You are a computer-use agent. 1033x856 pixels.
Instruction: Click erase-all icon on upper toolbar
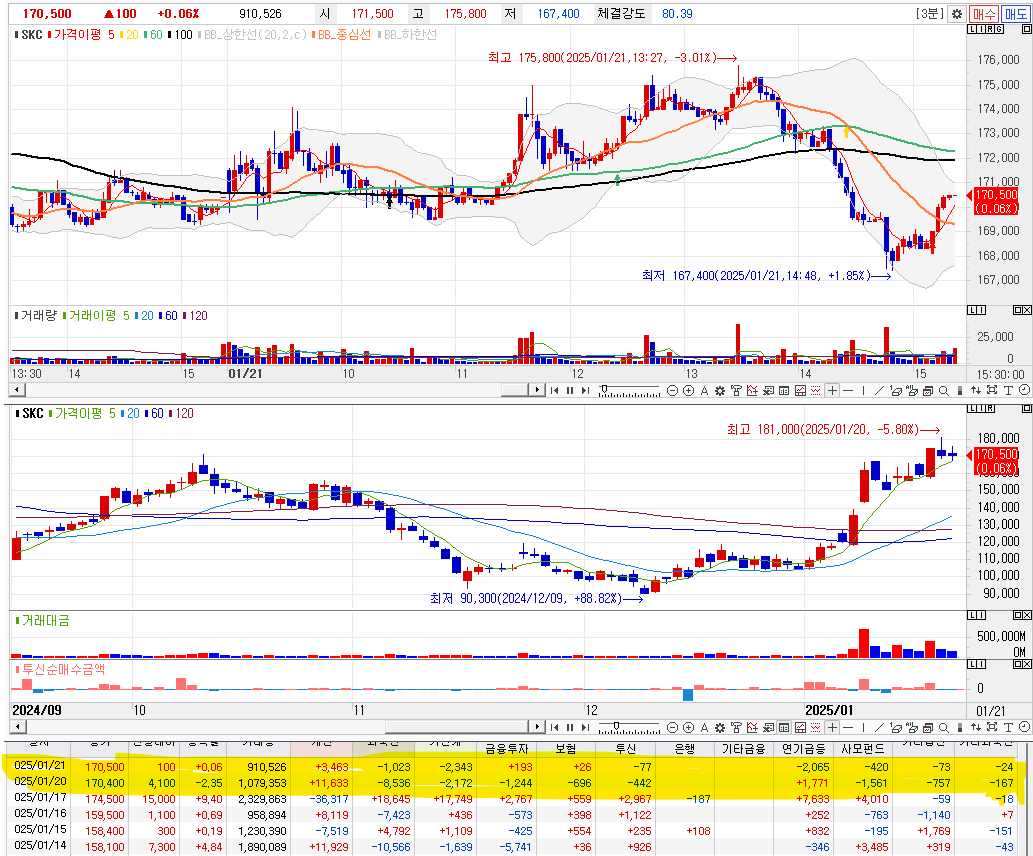click(912, 391)
